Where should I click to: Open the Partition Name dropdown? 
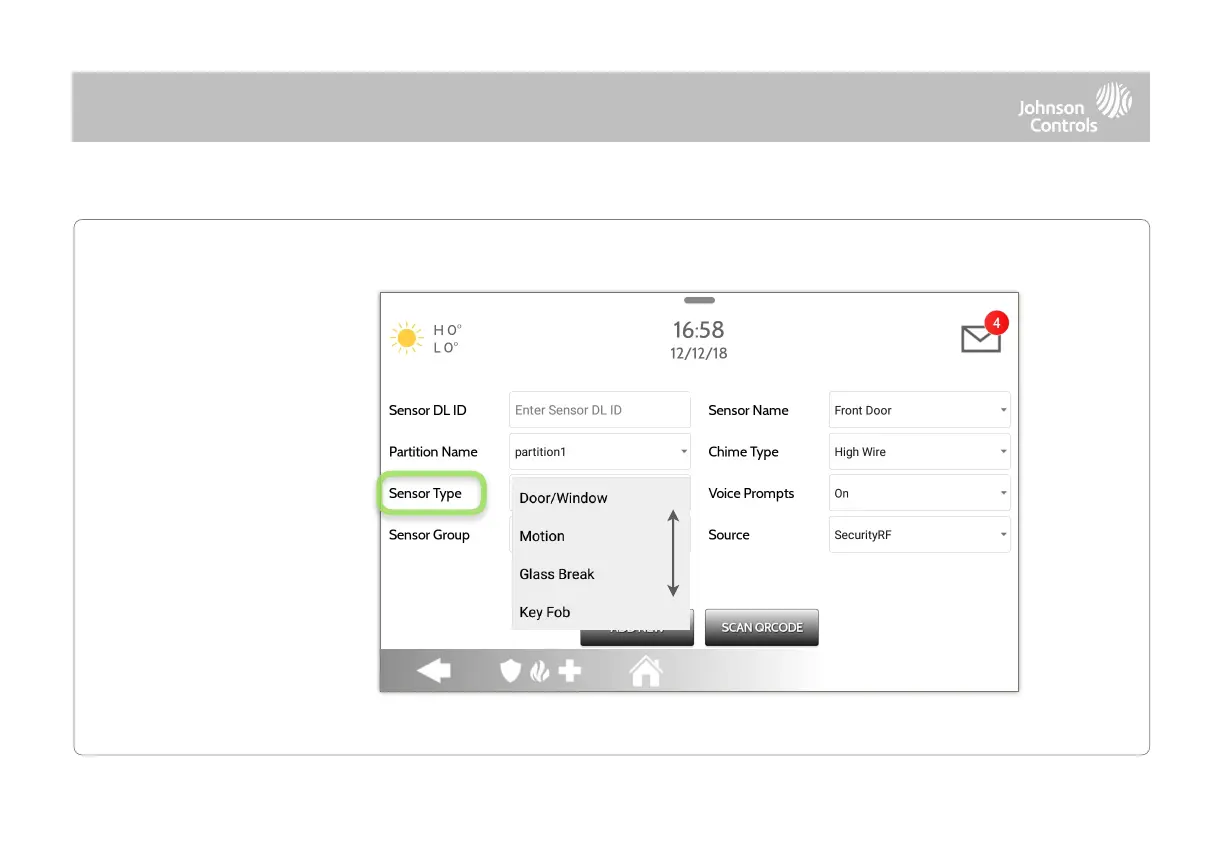pyautogui.click(x=600, y=452)
